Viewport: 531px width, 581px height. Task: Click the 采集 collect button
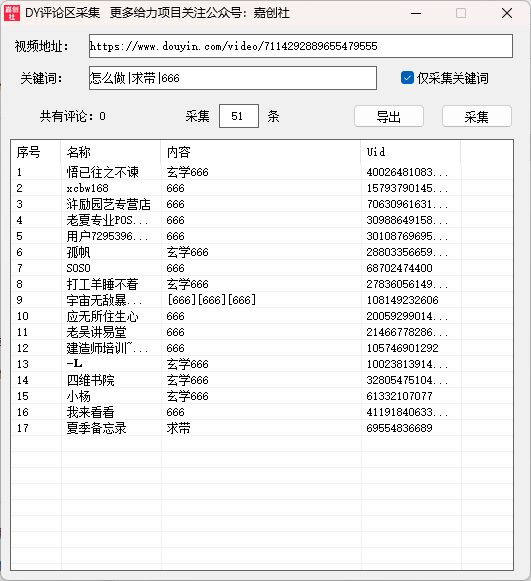[x=477, y=116]
